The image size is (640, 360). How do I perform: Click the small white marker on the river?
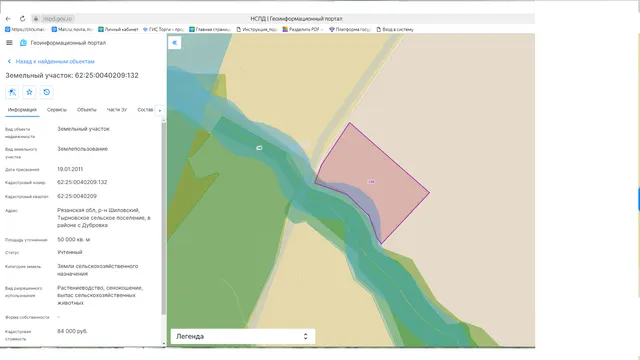259,148
